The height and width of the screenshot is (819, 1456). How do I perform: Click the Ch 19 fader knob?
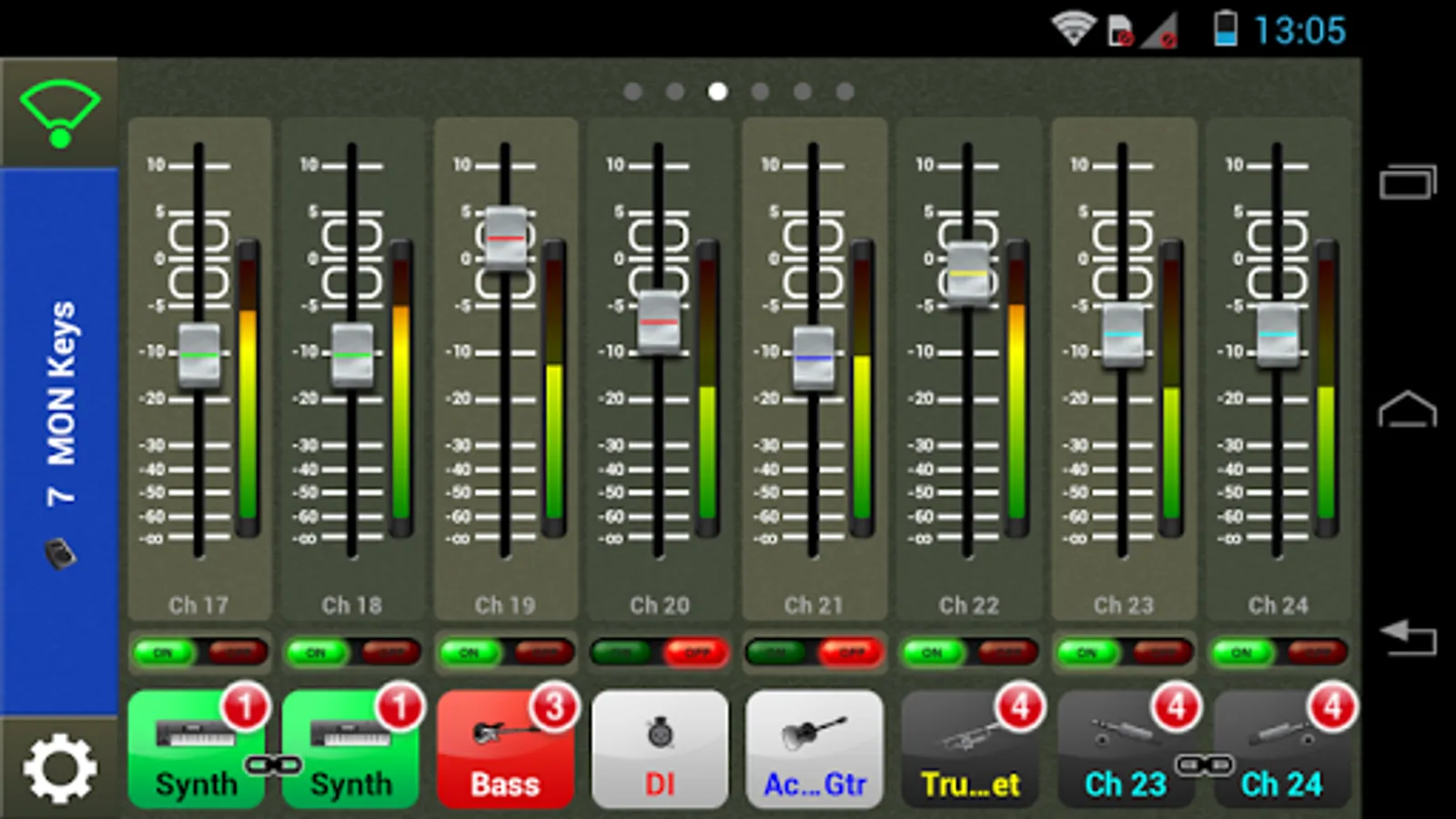[505, 238]
